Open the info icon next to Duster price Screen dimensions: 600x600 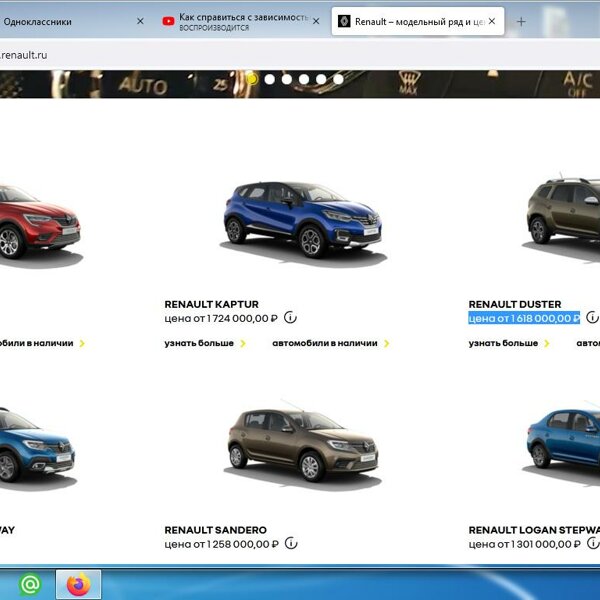[592, 317]
